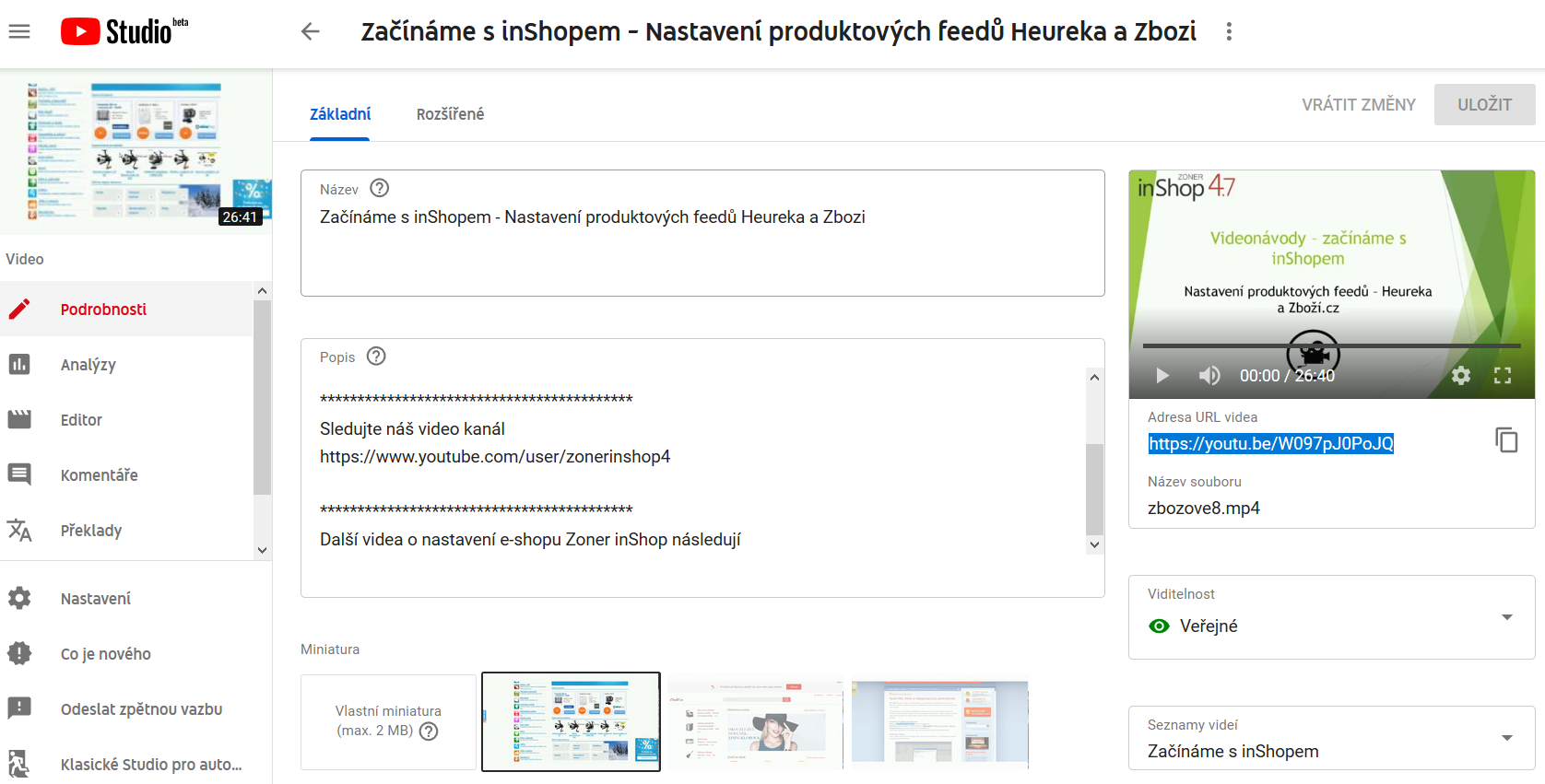Open the hamburger navigation menu
1545x784 pixels.
[19, 31]
